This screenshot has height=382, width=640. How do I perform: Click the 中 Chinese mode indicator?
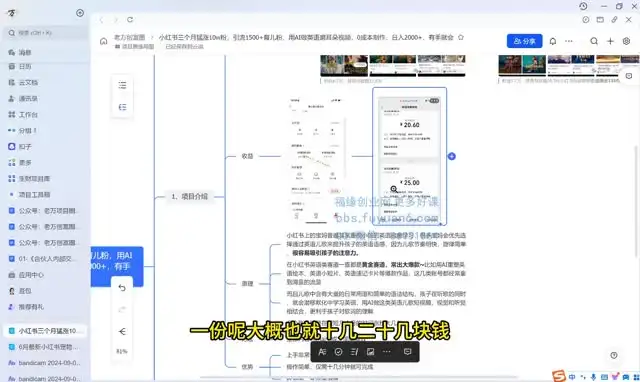pos(572,377)
